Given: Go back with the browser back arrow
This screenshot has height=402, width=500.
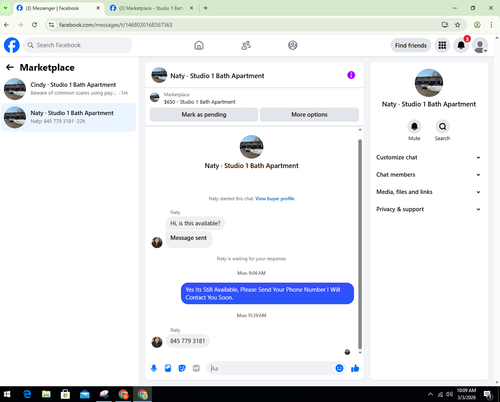Looking at the screenshot, I should pos(7,25).
